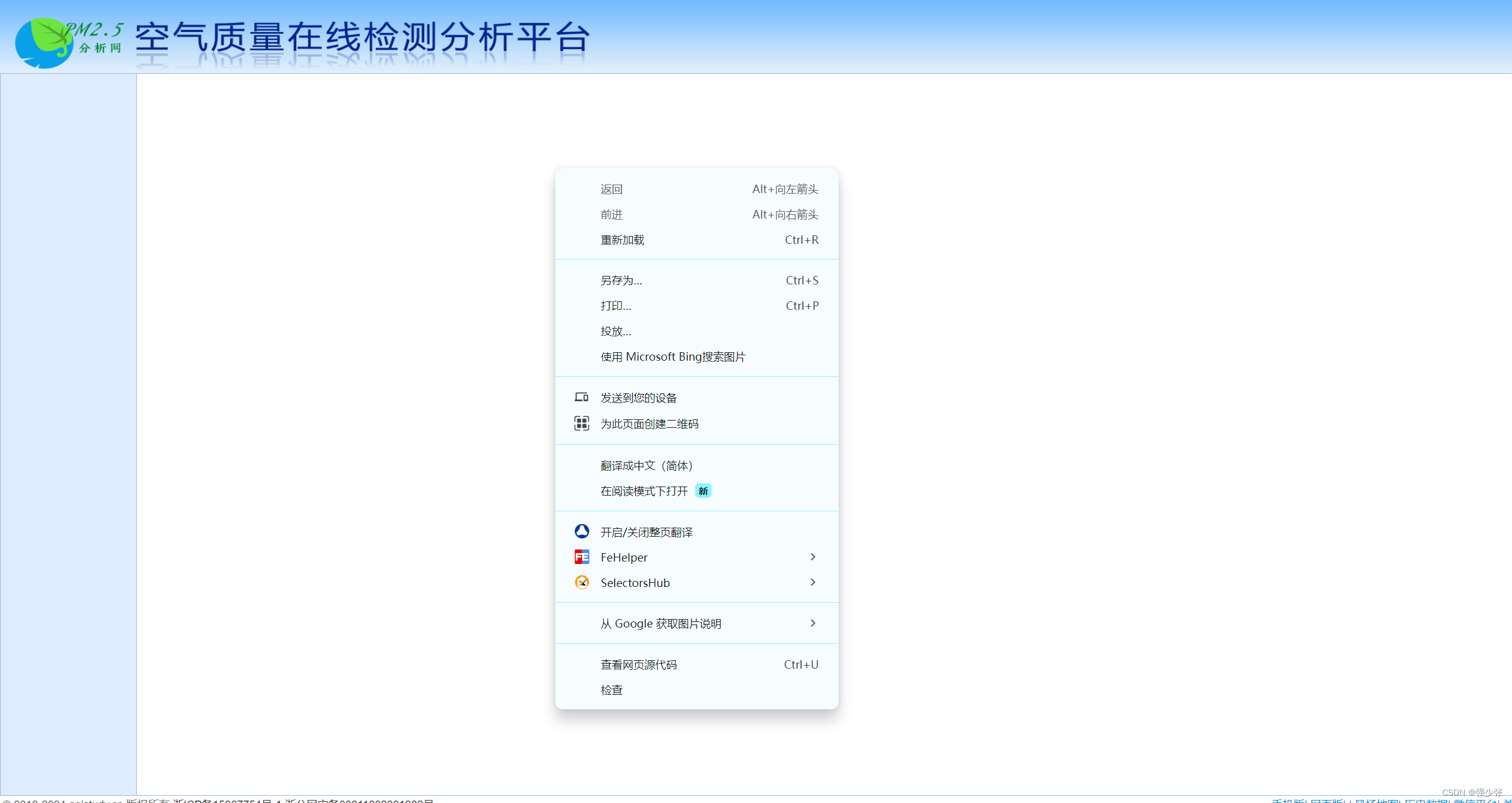Click 检查 to open DevTools
The image size is (1512, 803).
[611, 690]
